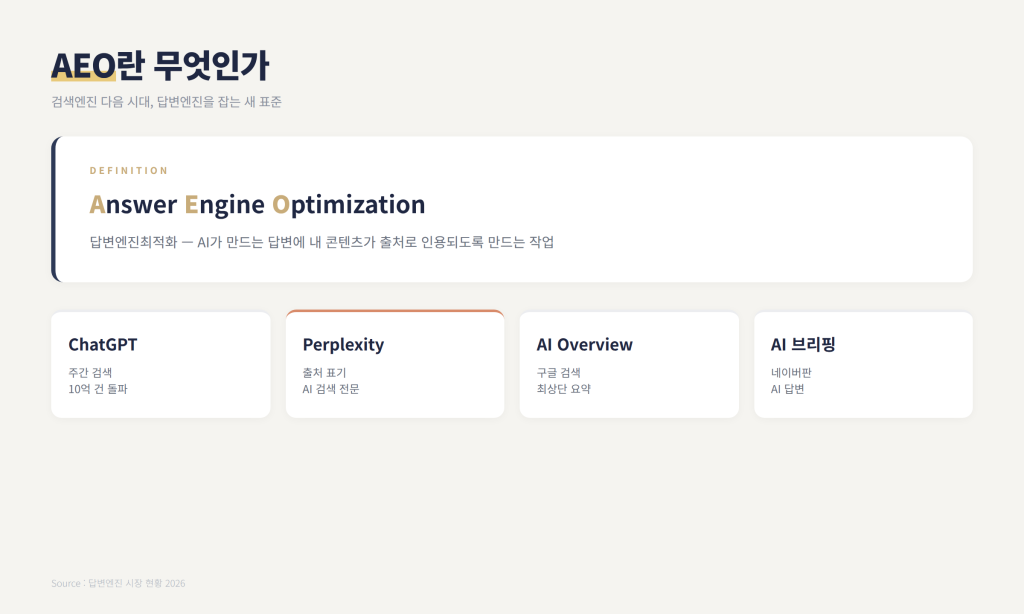
Task: Select the "AI 브리핑" card title
Action: click(803, 344)
